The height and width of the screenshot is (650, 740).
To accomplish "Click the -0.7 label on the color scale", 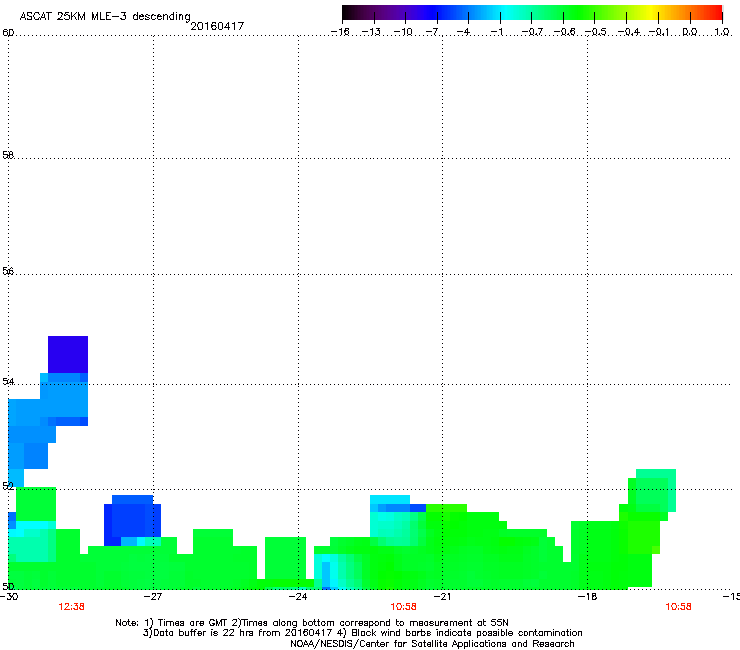I will pyautogui.click(x=532, y=32).
